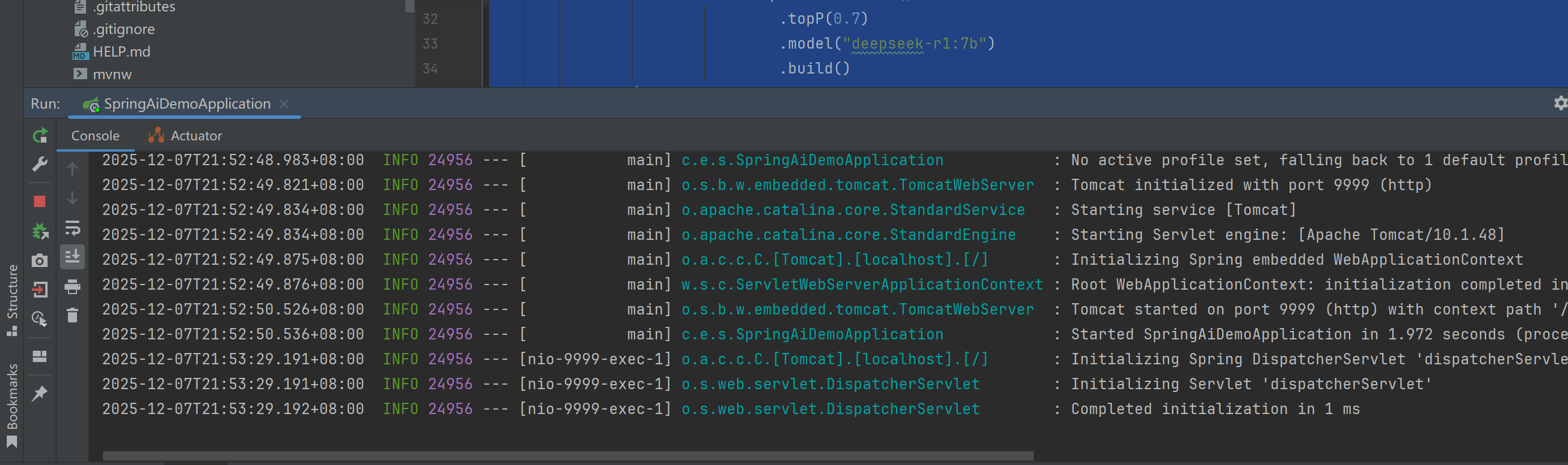
Task: Click timestamp 2025-12-07T21:53:29.192+08:00
Action: point(233,409)
